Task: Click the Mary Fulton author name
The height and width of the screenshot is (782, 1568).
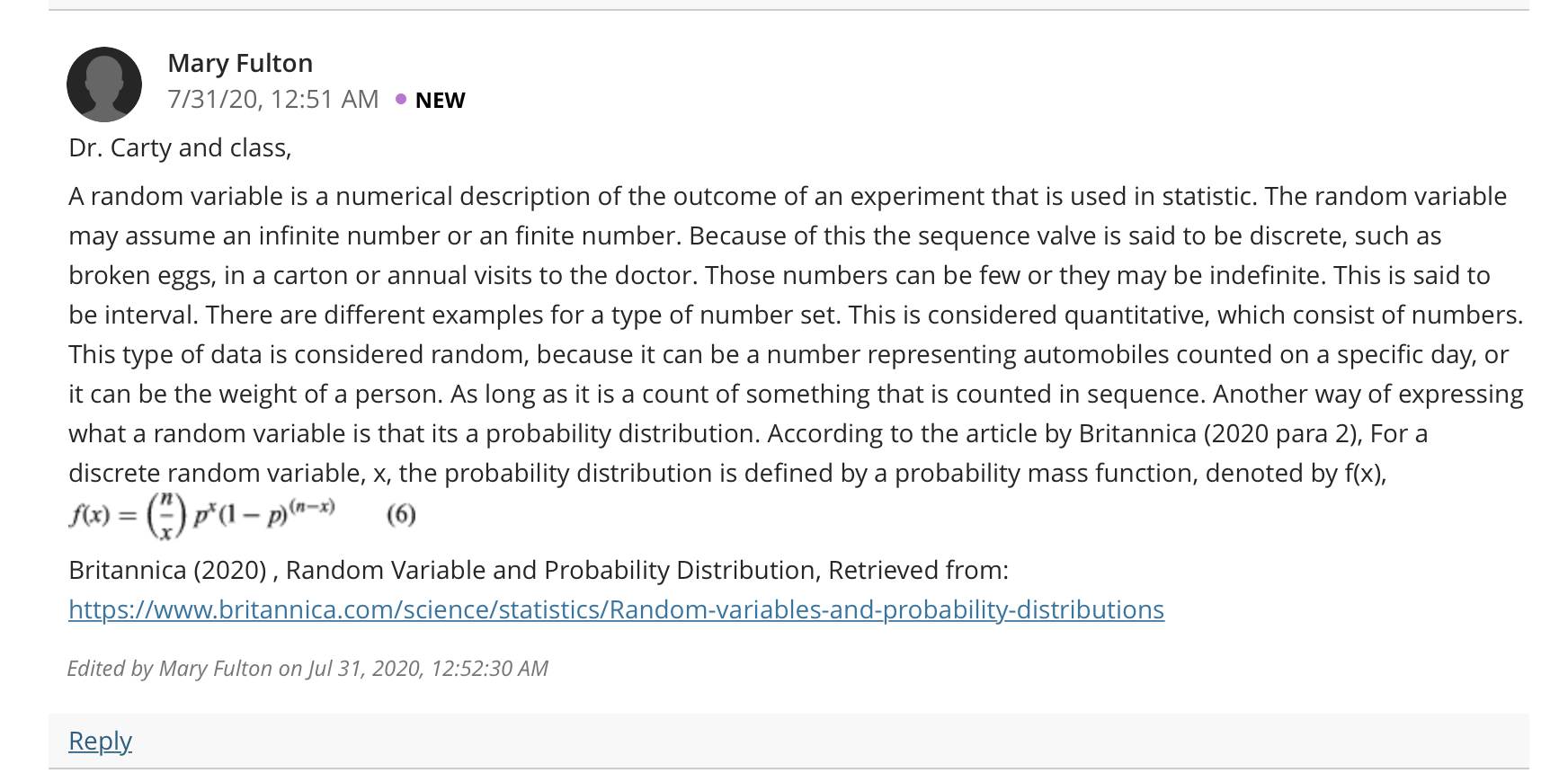Action: 240,63
